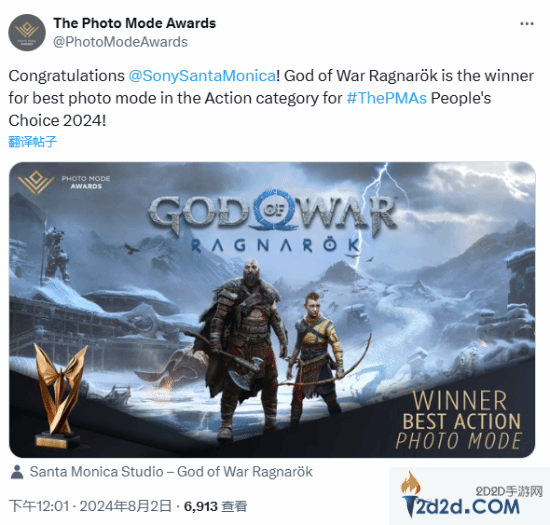Open the God of War Ragnarök award image
The image size is (550, 525).
coord(272,310)
